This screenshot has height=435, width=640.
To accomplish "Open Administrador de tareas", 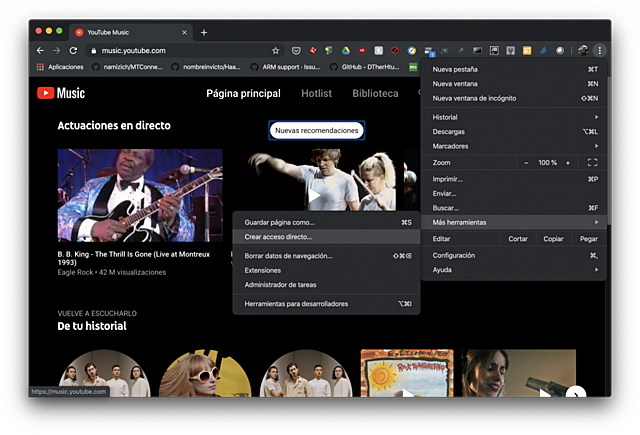I will pyautogui.click(x=327, y=285).
